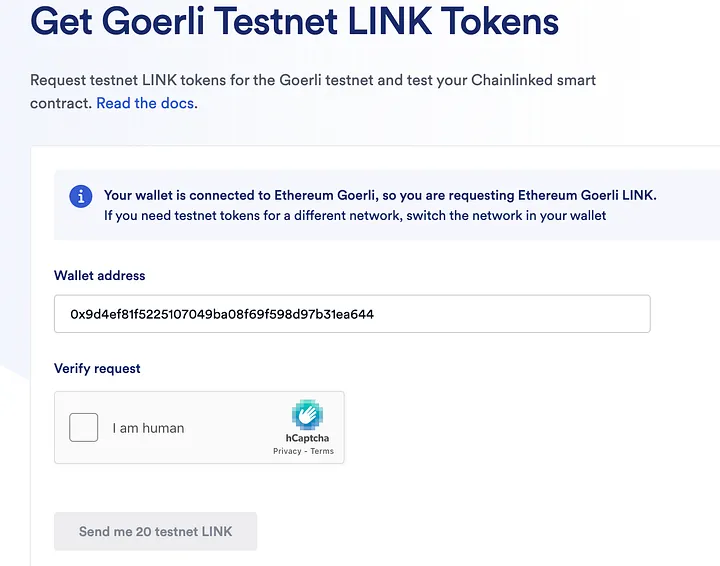Focus the Wallet address input field
720x566 pixels.
(352, 314)
